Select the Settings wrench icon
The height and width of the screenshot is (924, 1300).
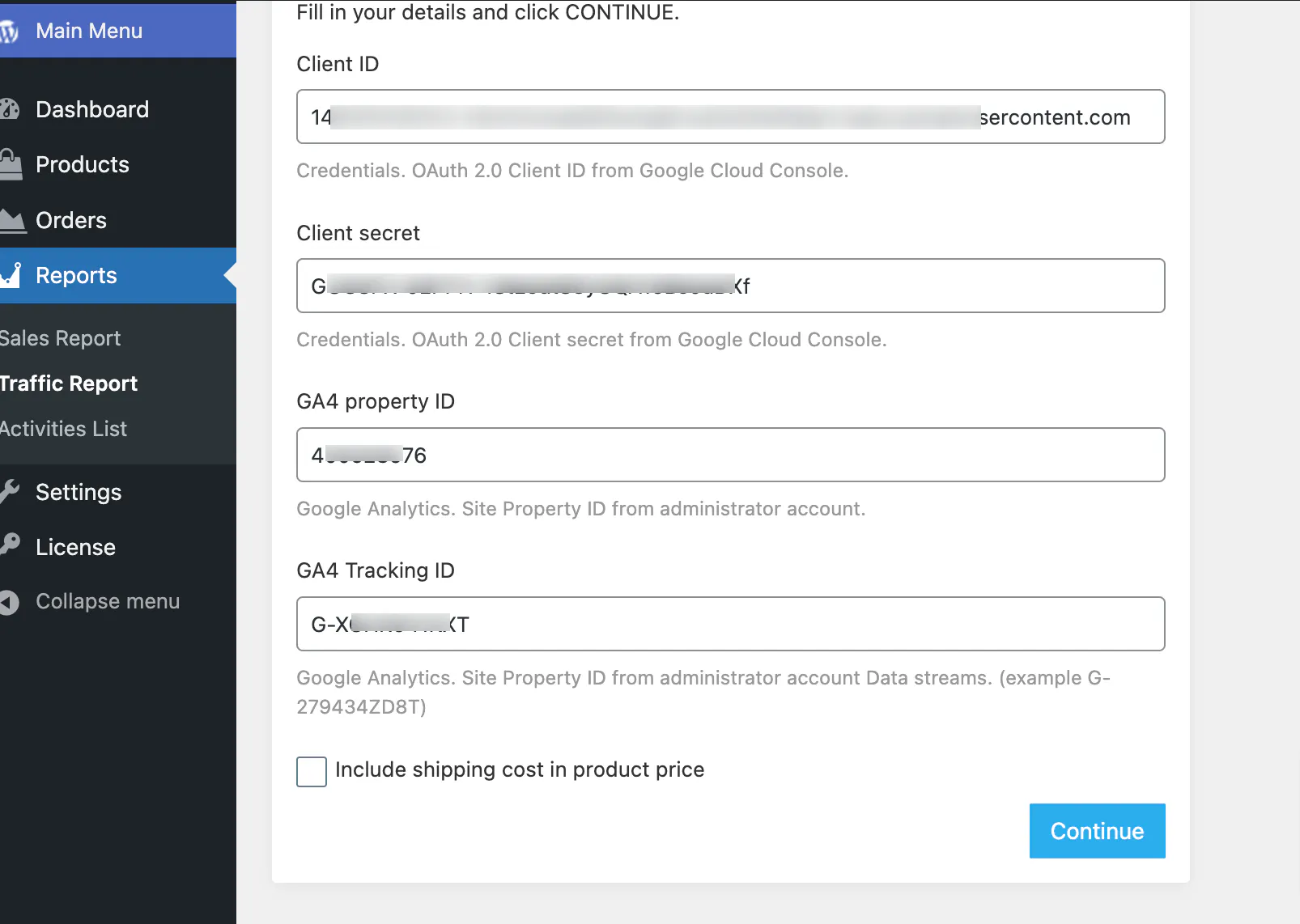[11, 492]
